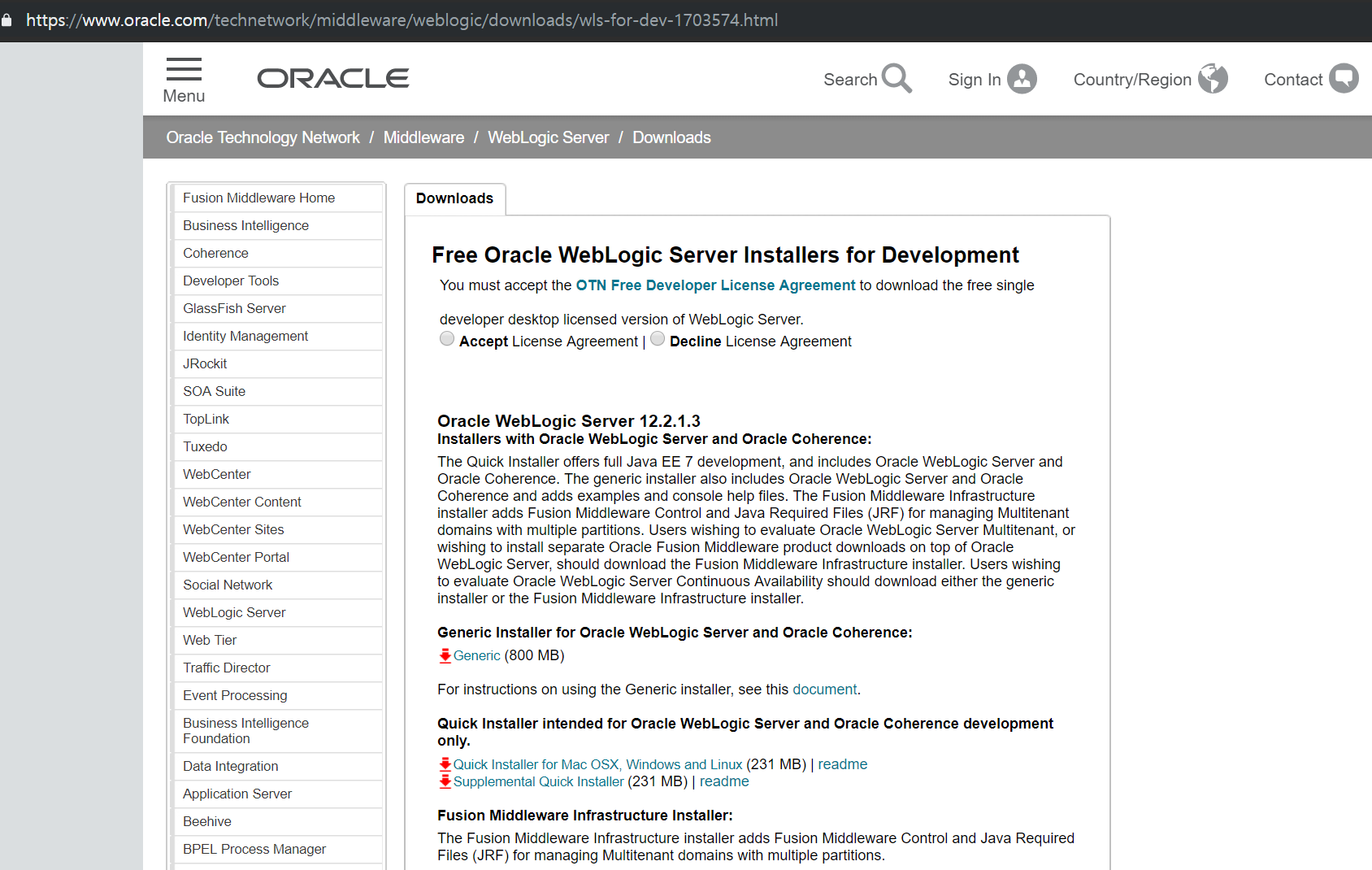Open WebLogic Server sidebar item
1372x870 pixels.
[277, 612]
